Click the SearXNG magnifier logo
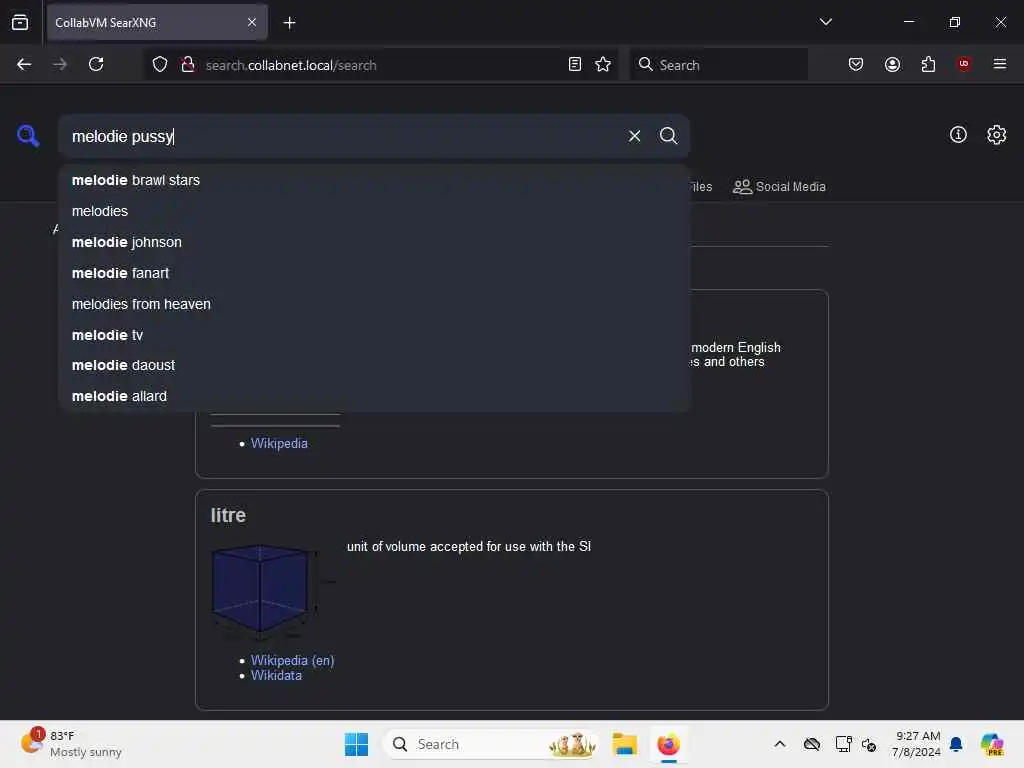The width and height of the screenshot is (1024, 768). (28, 136)
